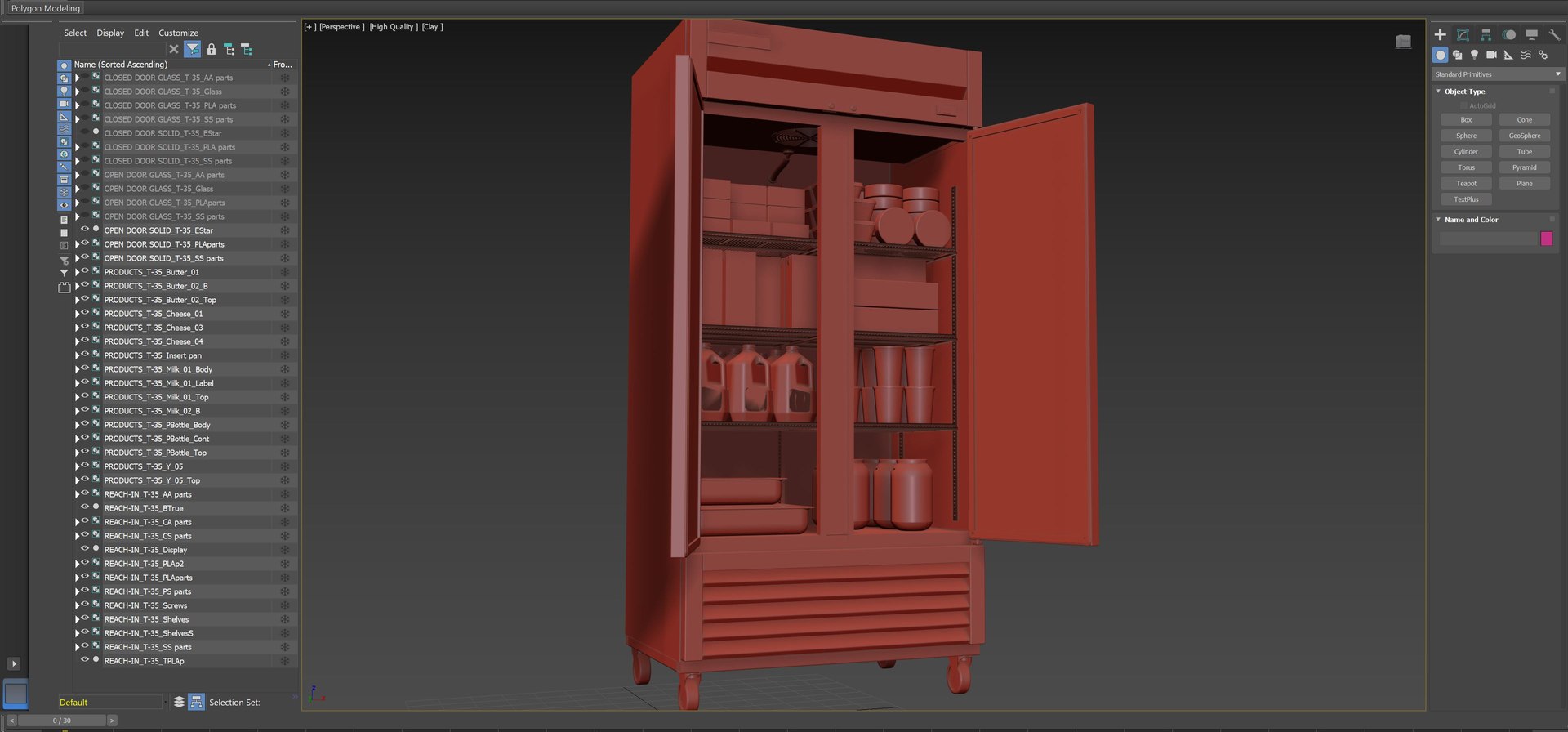This screenshot has width=1568, height=732.
Task: Click the Pyramid primitive button
Action: [x=1525, y=167]
